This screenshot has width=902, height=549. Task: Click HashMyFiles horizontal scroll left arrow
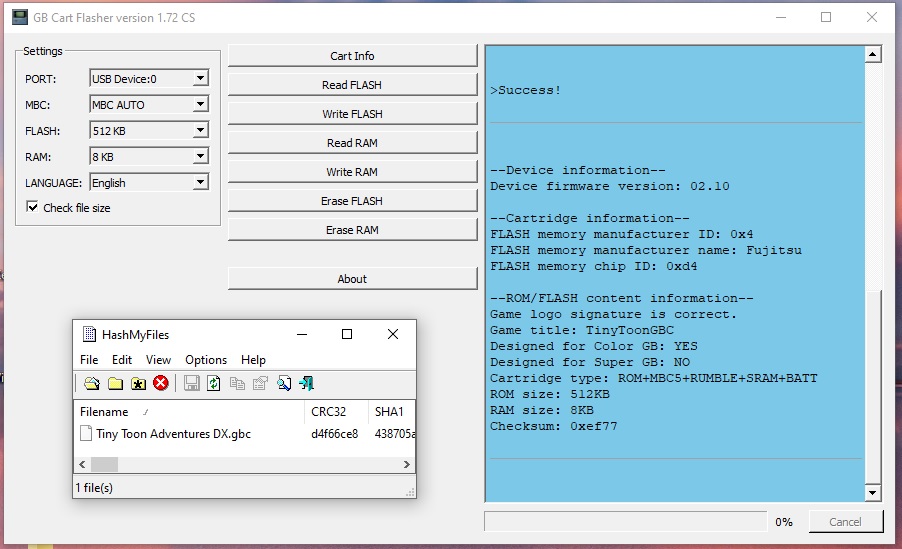82,464
